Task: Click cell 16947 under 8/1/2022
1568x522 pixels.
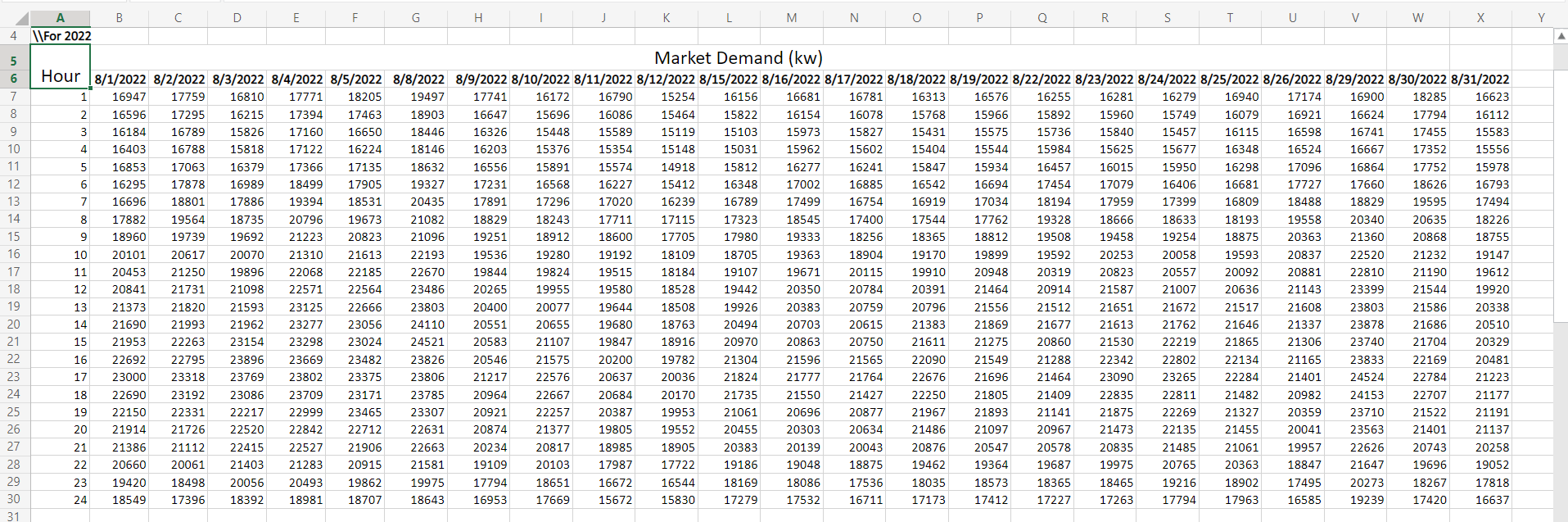Action: point(120,97)
